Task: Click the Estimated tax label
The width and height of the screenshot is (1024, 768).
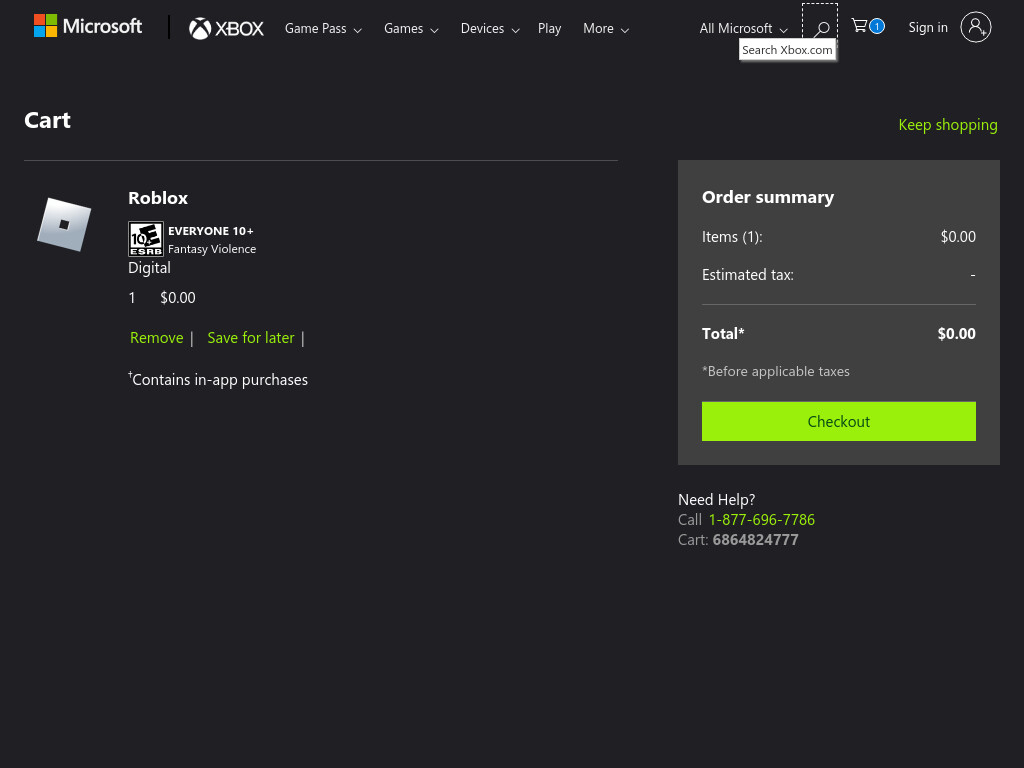Action: click(748, 275)
